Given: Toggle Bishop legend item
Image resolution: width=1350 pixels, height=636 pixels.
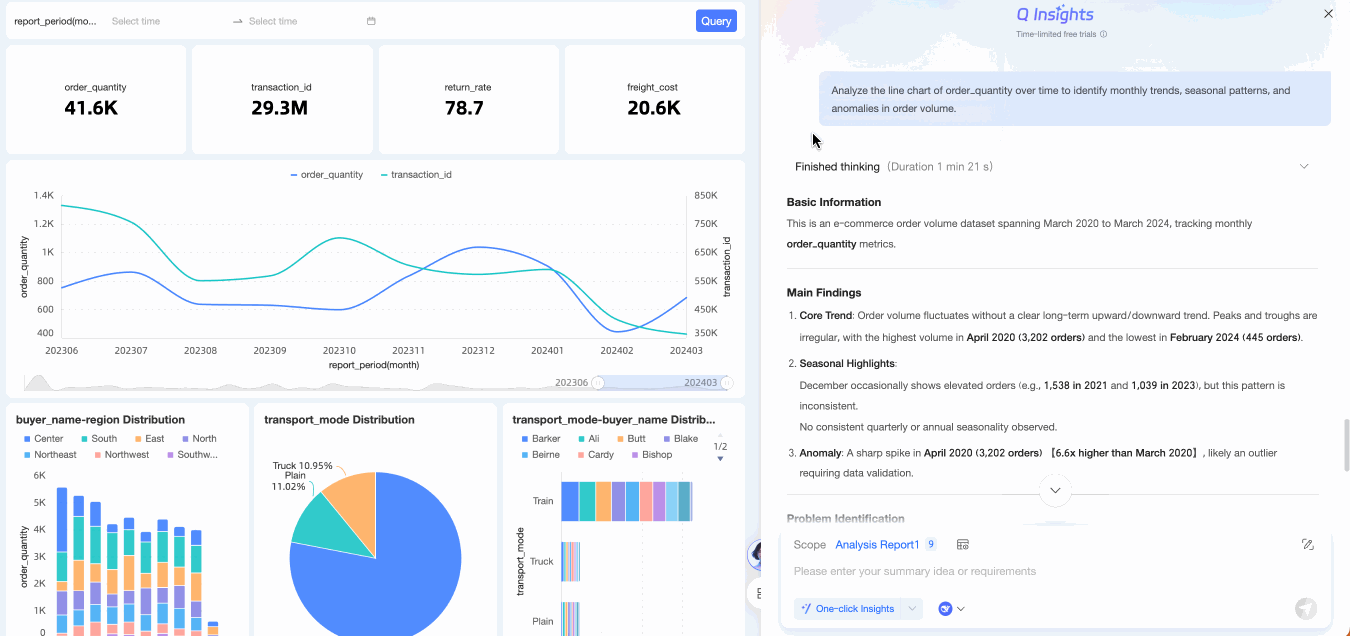Looking at the screenshot, I should point(650,455).
